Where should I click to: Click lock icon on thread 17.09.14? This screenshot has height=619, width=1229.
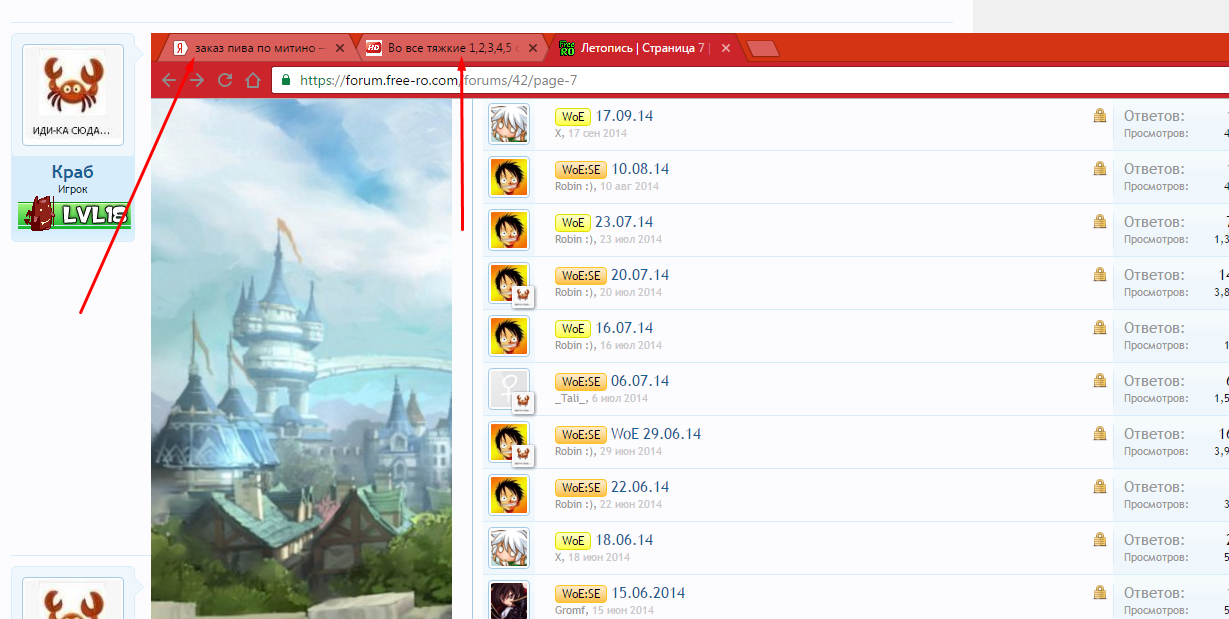point(1100,116)
